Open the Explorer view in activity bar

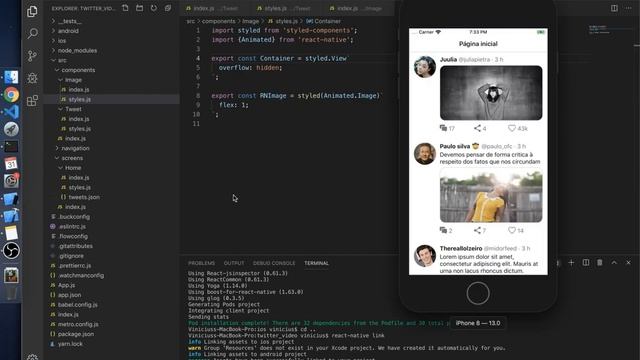click(32, 11)
